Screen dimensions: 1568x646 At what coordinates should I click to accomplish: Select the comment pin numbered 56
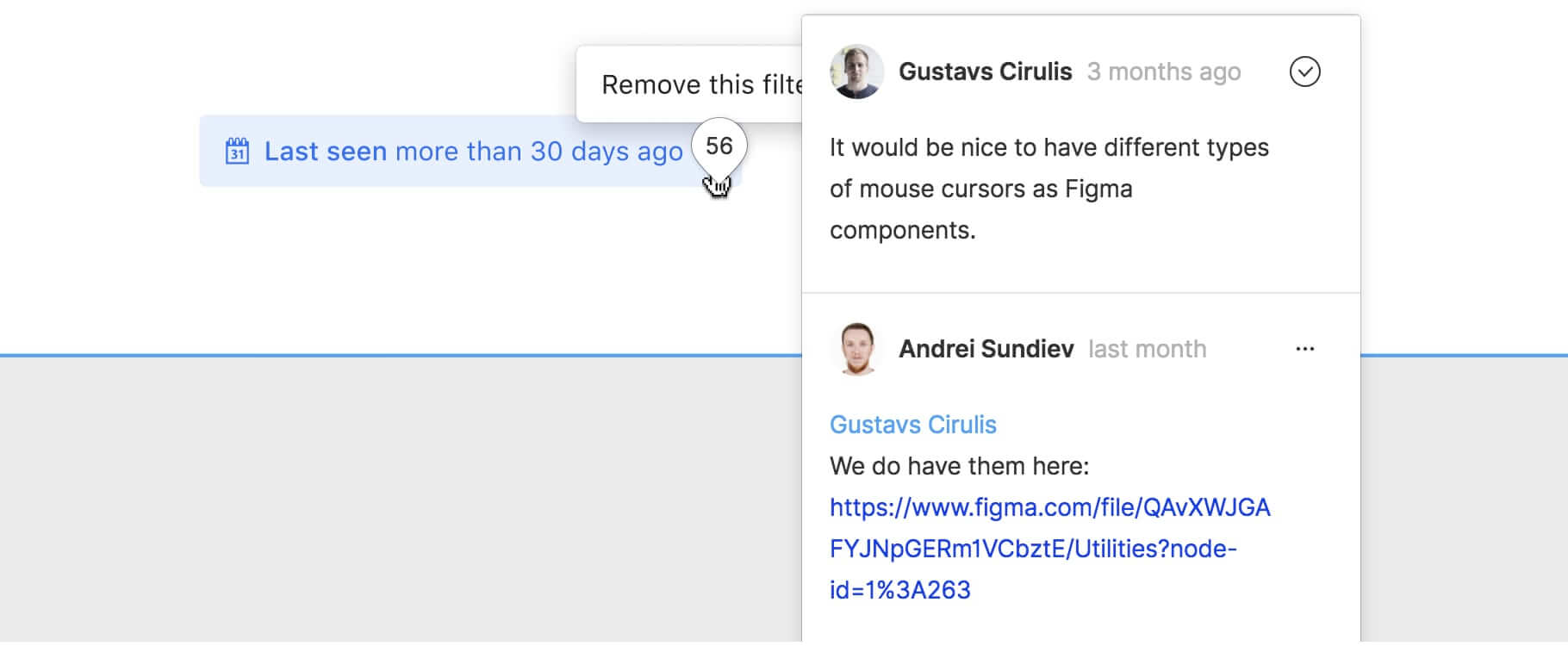[719, 146]
